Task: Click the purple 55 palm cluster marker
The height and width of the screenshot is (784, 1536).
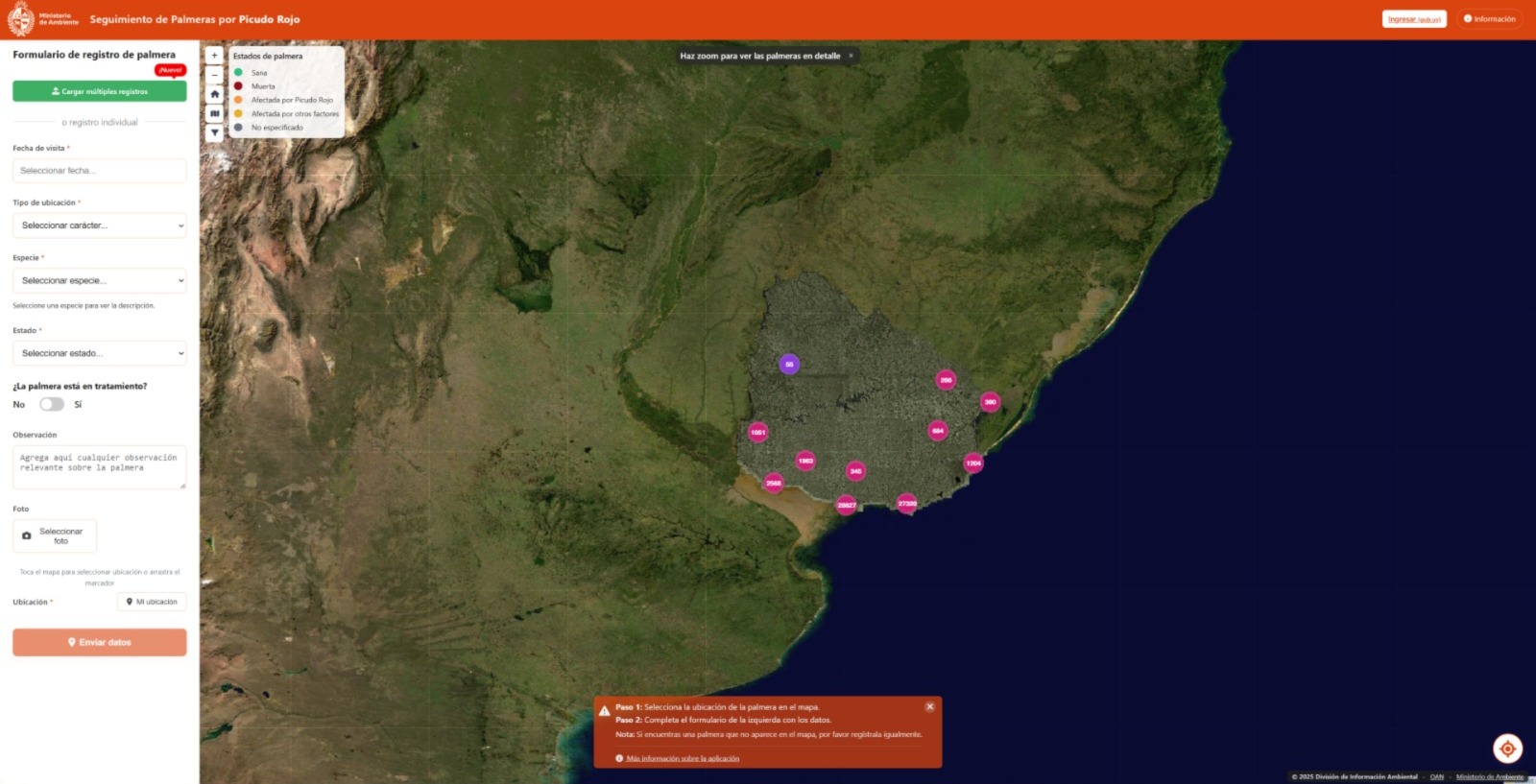Action: pos(789,365)
